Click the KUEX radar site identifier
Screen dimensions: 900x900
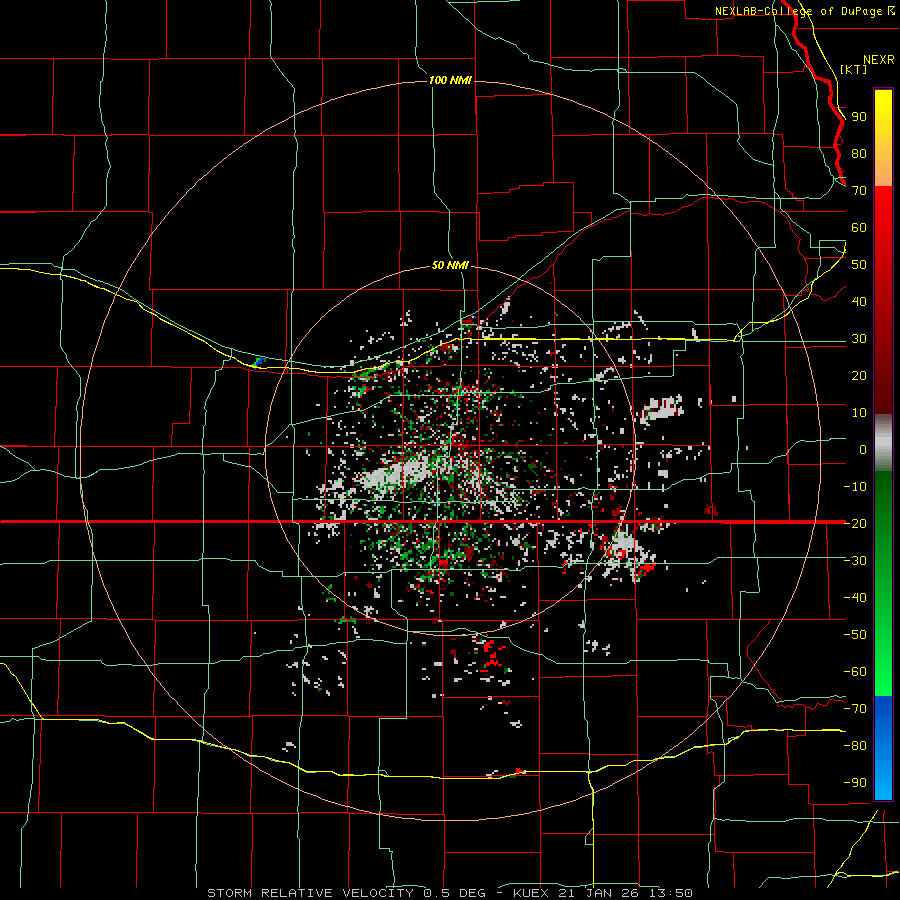click(x=531, y=893)
